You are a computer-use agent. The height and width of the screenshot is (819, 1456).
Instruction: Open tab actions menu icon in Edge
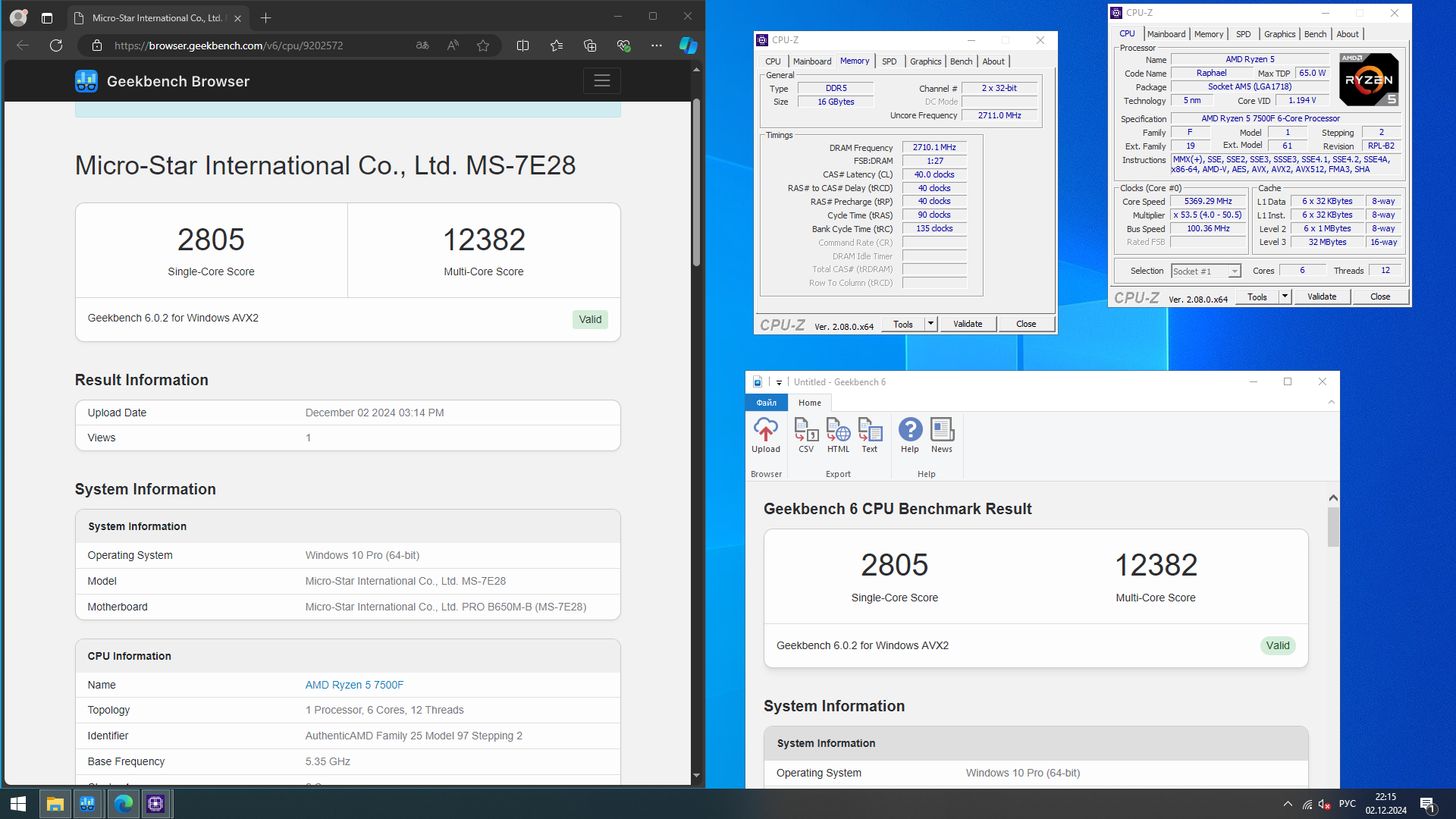point(47,17)
